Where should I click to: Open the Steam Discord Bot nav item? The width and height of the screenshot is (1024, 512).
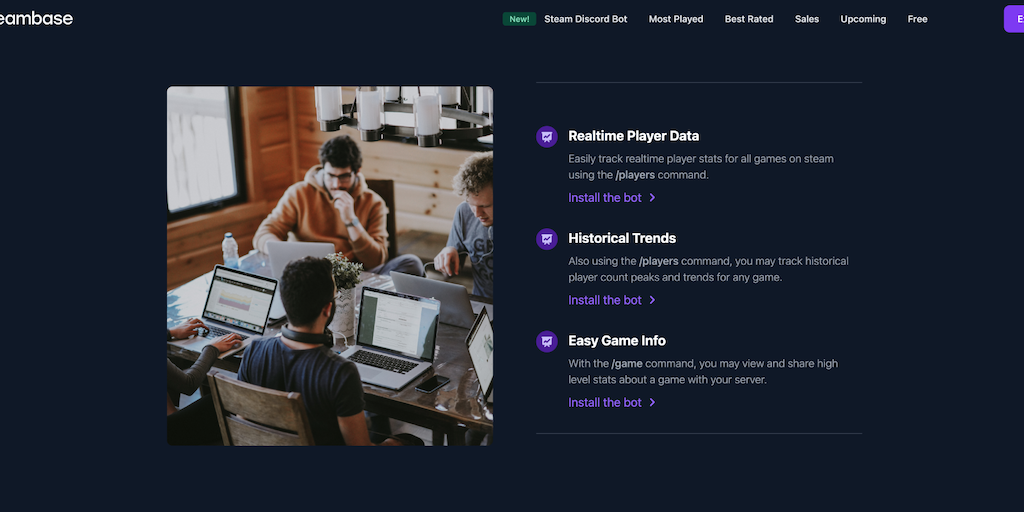[586, 19]
